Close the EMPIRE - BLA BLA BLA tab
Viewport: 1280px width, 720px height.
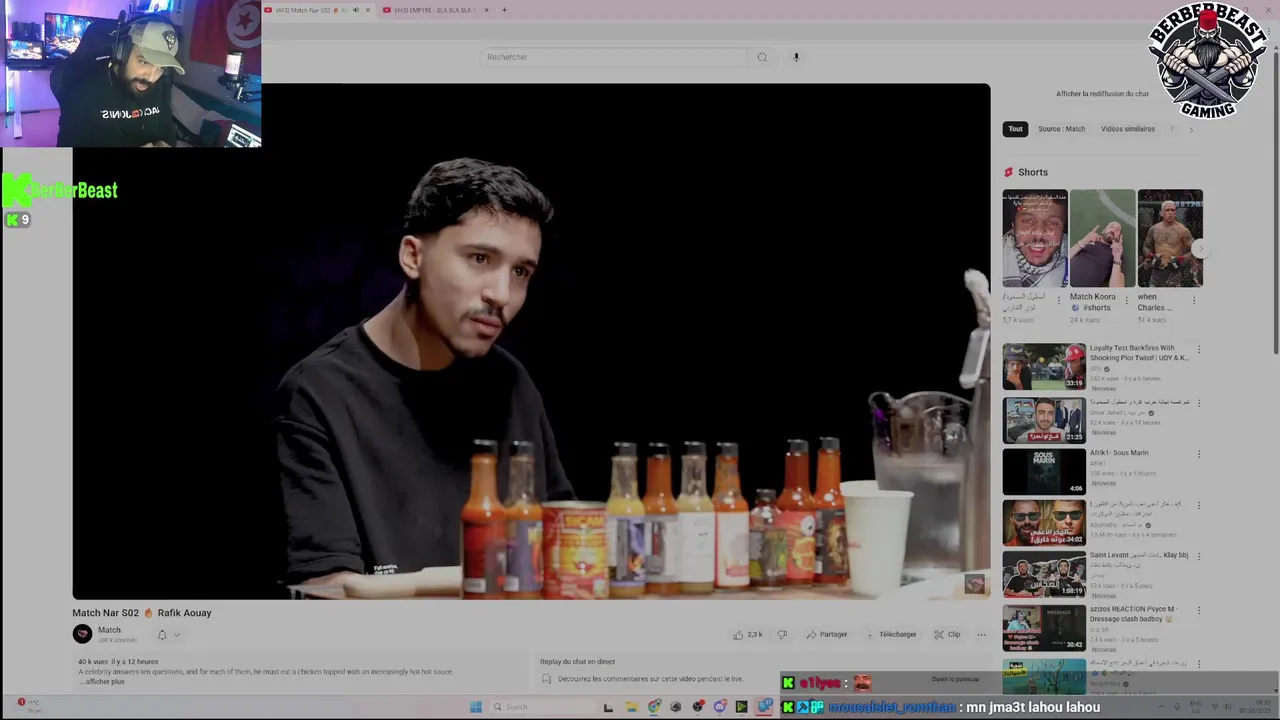(x=486, y=10)
